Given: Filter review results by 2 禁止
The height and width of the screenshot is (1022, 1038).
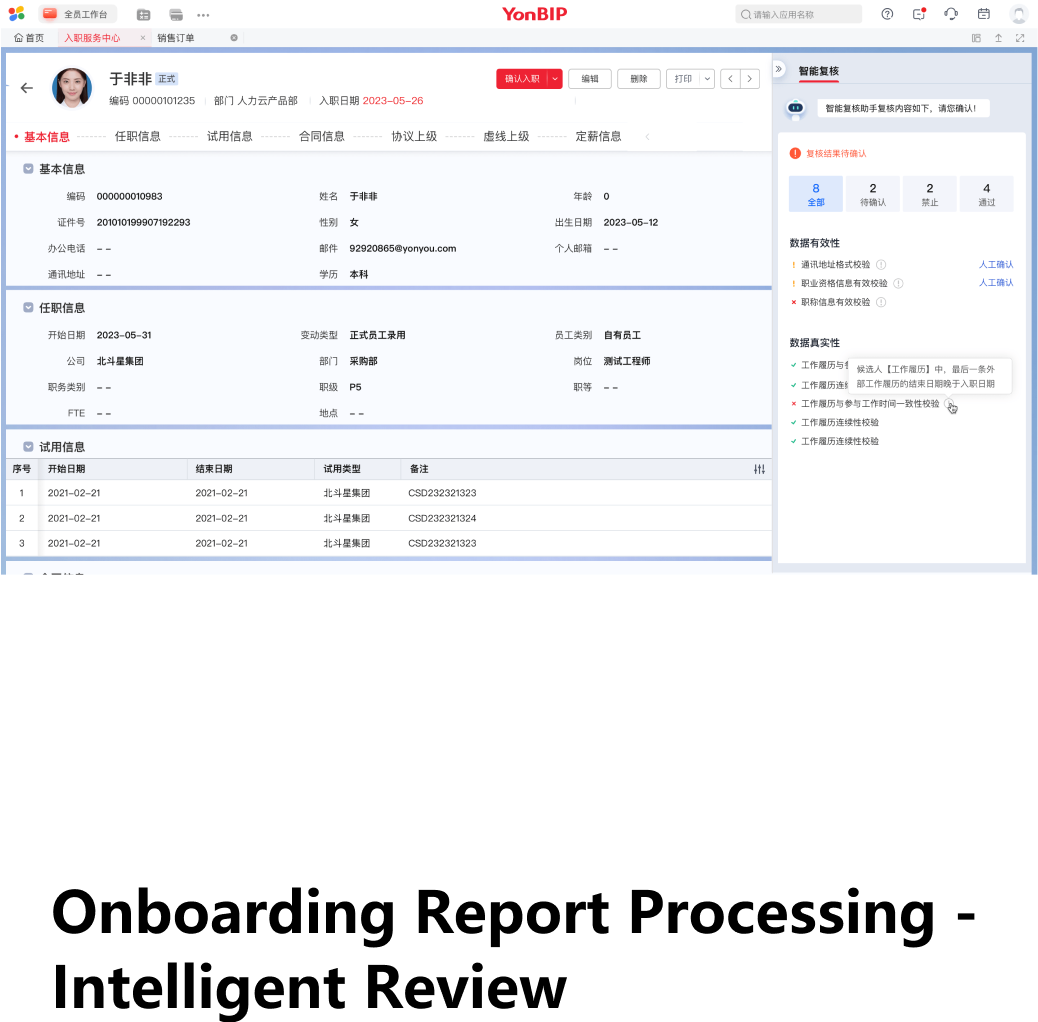Looking at the screenshot, I should 929,195.
